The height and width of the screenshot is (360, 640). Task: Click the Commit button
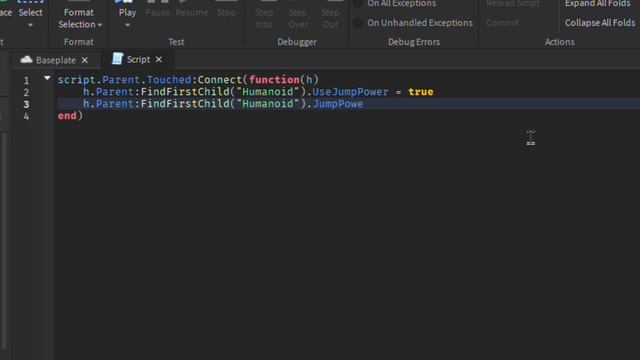pyautogui.click(x=502, y=23)
